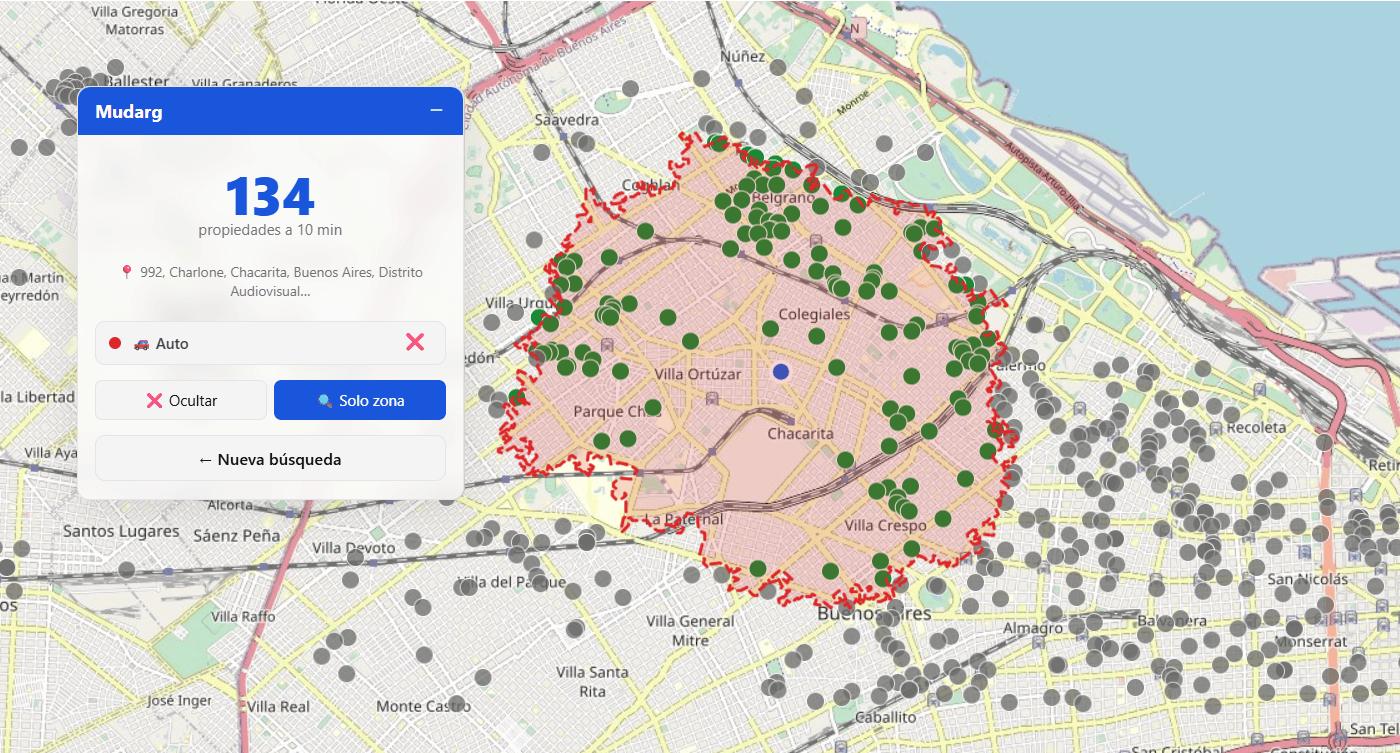Start a new search with Nueva búsqueda

click(270, 459)
